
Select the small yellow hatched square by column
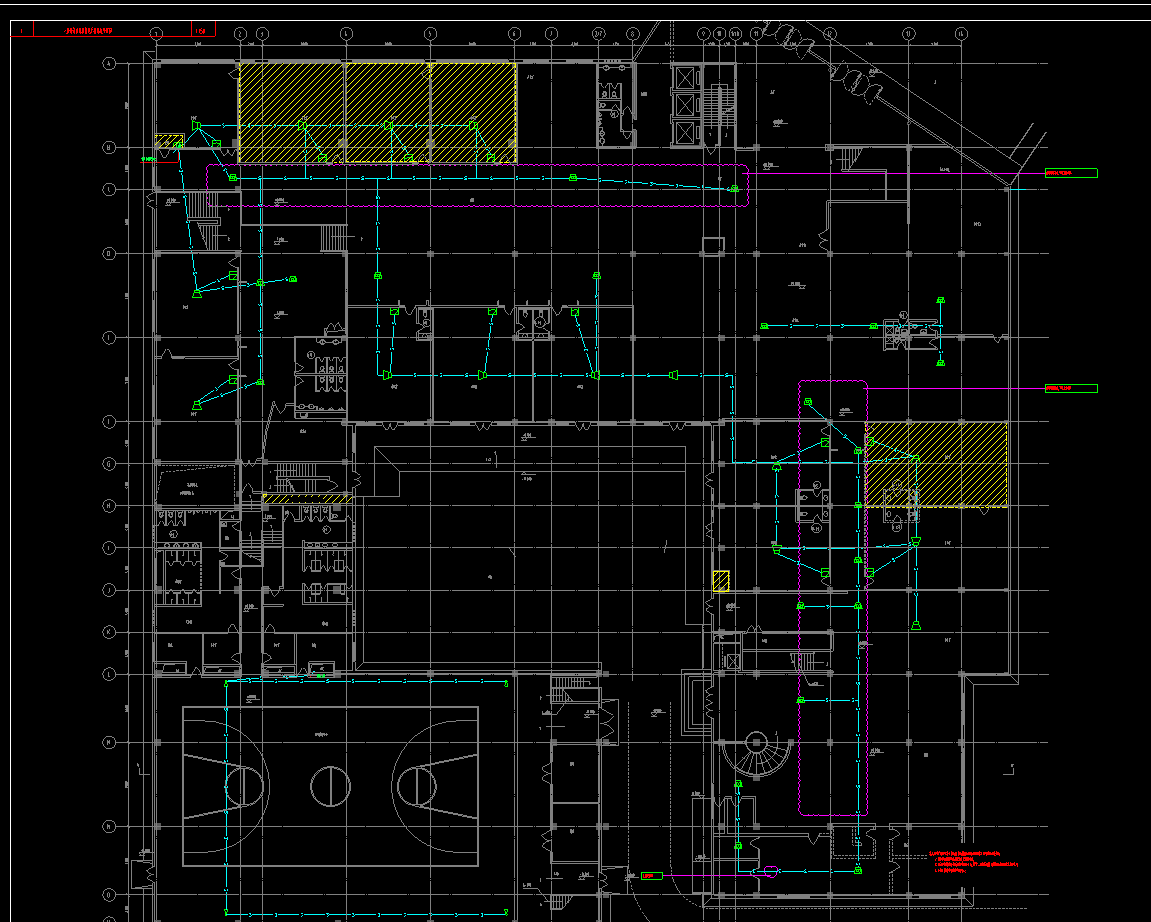point(721,581)
